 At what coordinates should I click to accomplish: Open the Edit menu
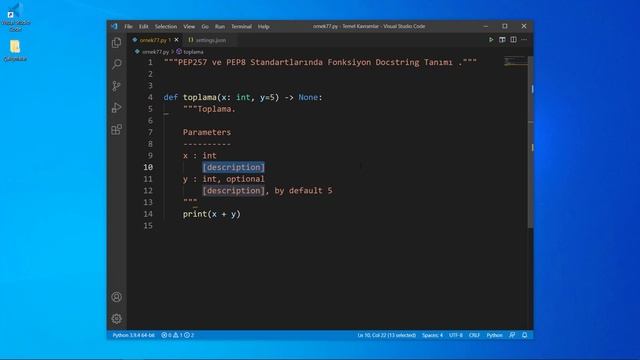click(144, 26)
